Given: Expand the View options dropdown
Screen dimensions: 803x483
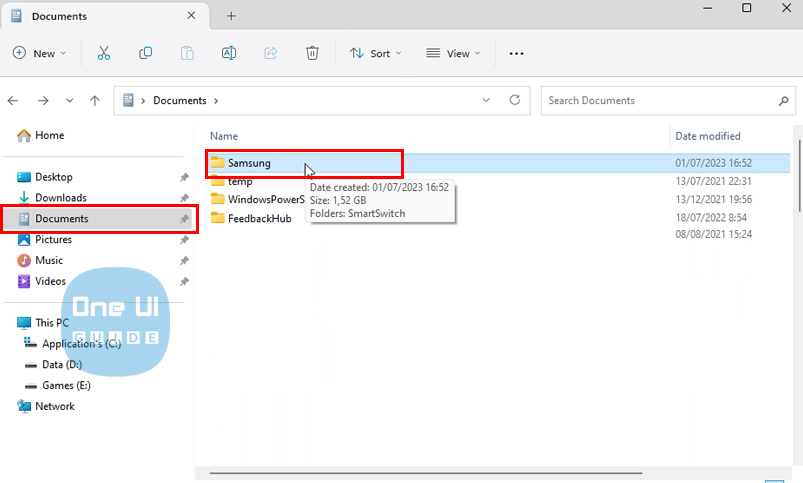Looking at the screenshot, I should [x=453, y=53].
